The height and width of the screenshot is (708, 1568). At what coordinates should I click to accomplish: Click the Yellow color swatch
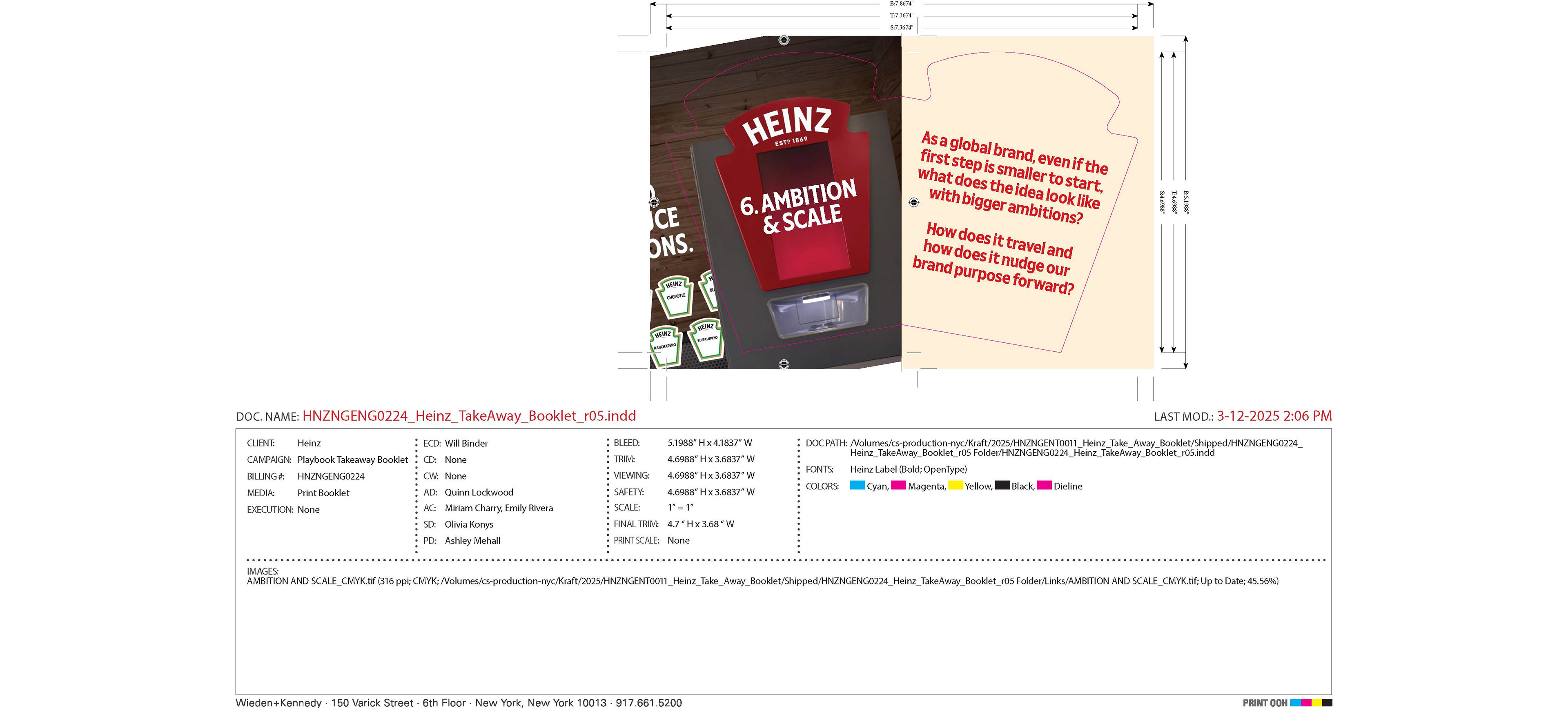click(x=955, y=485)
